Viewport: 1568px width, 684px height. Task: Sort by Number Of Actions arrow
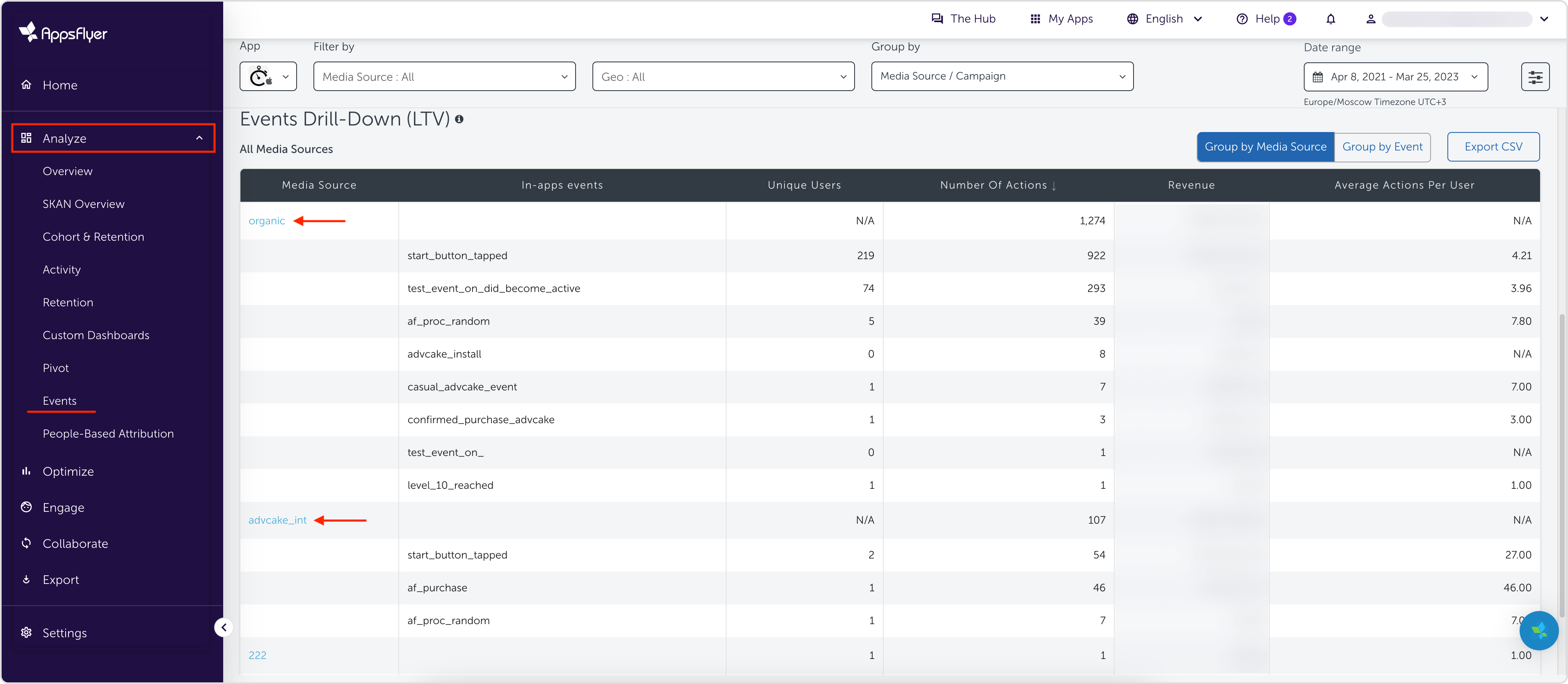1054,186
